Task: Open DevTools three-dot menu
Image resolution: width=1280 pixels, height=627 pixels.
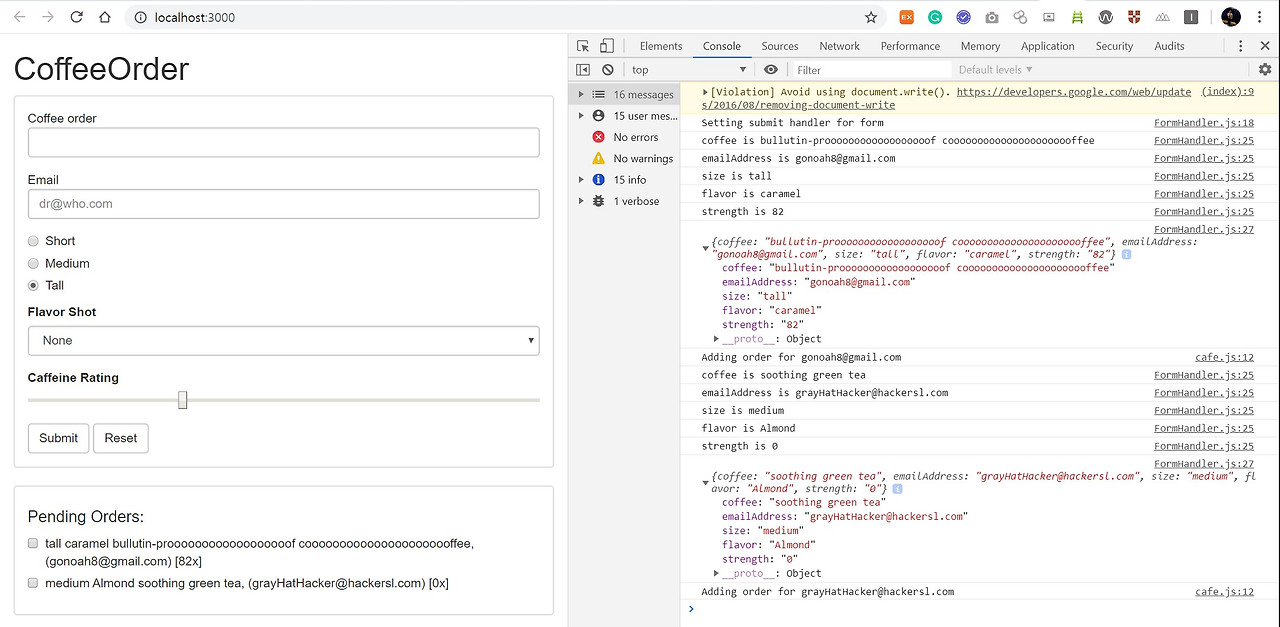Action: [1241, 46]
